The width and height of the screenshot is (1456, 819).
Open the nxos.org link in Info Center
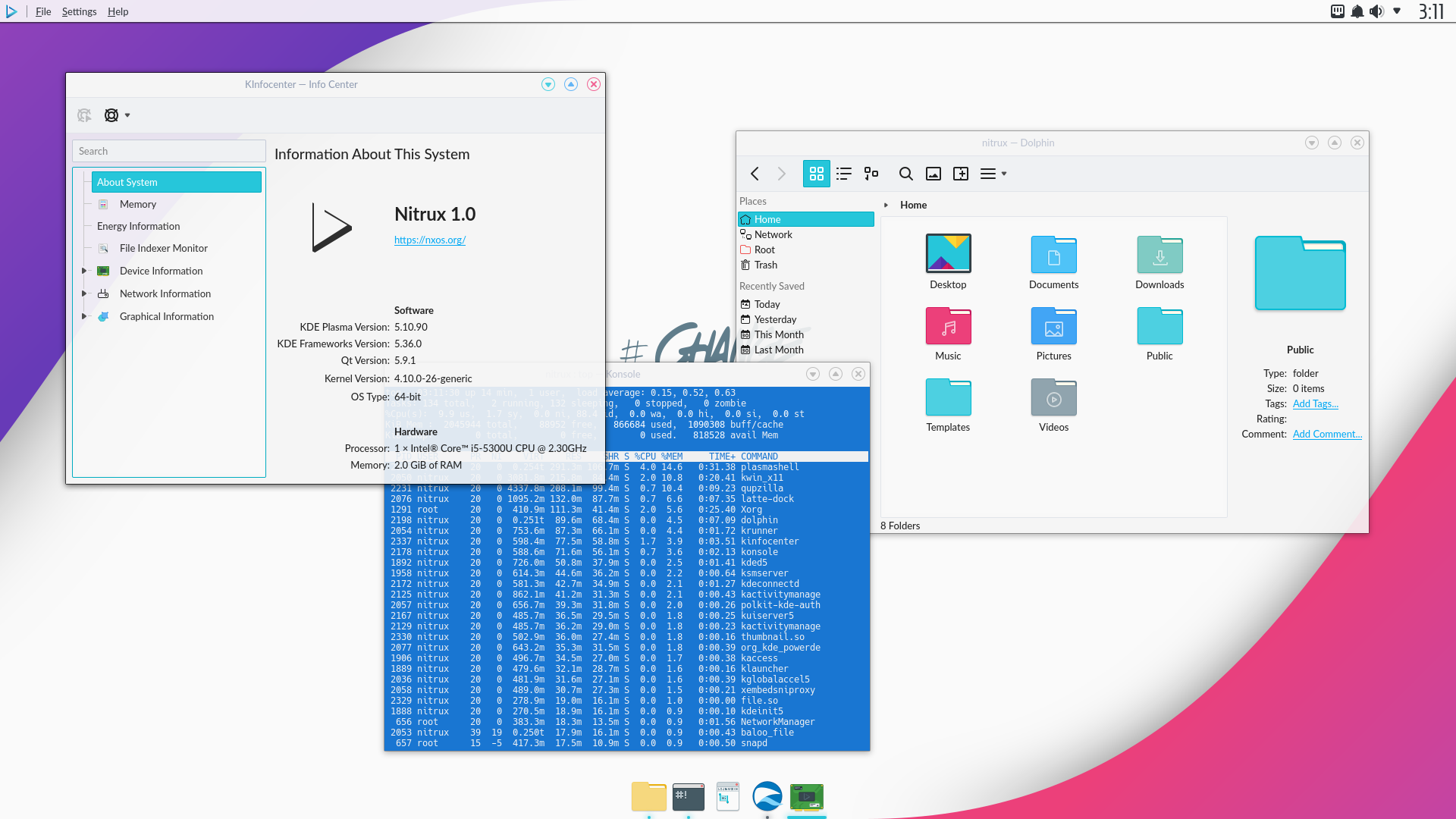click(430, 240)
